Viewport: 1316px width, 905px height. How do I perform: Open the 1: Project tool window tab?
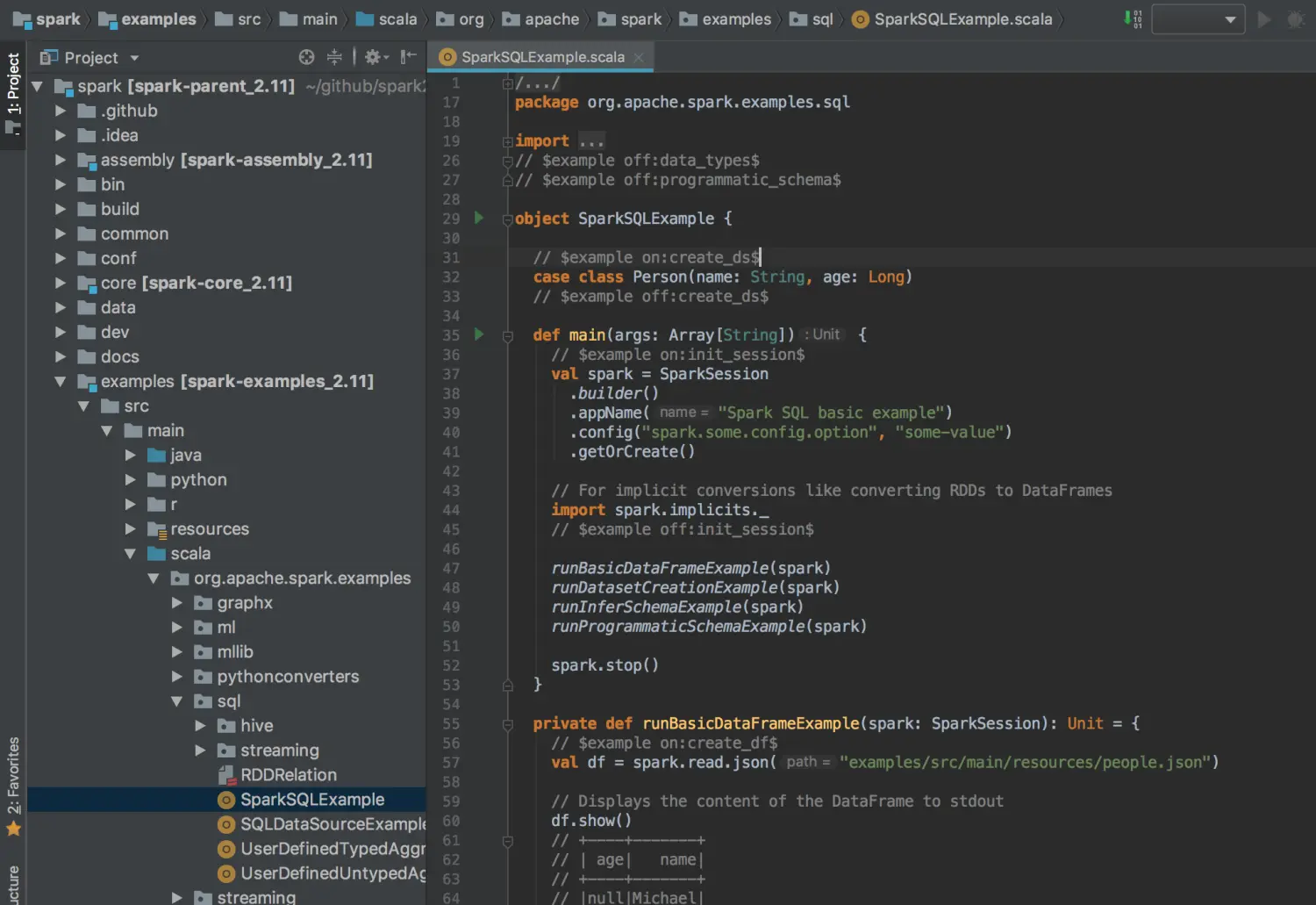coord(13,94)
